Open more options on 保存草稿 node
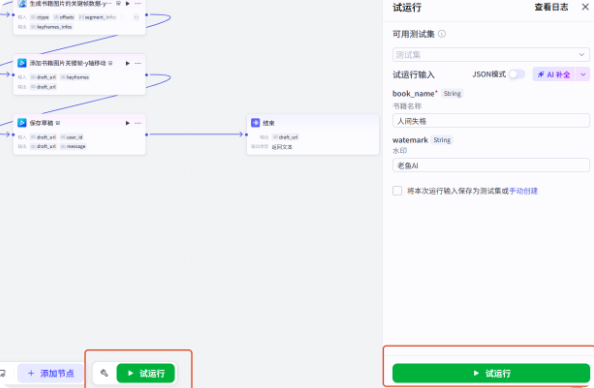This screenshot has width=594, height=388. coord(138,123)
